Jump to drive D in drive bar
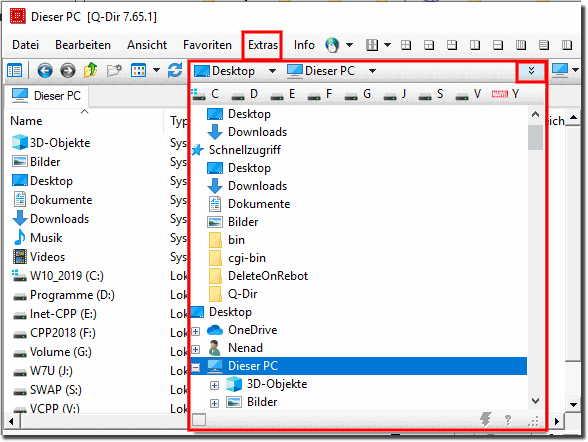Viewport: 588px width, 442px height. pos(245,94)
